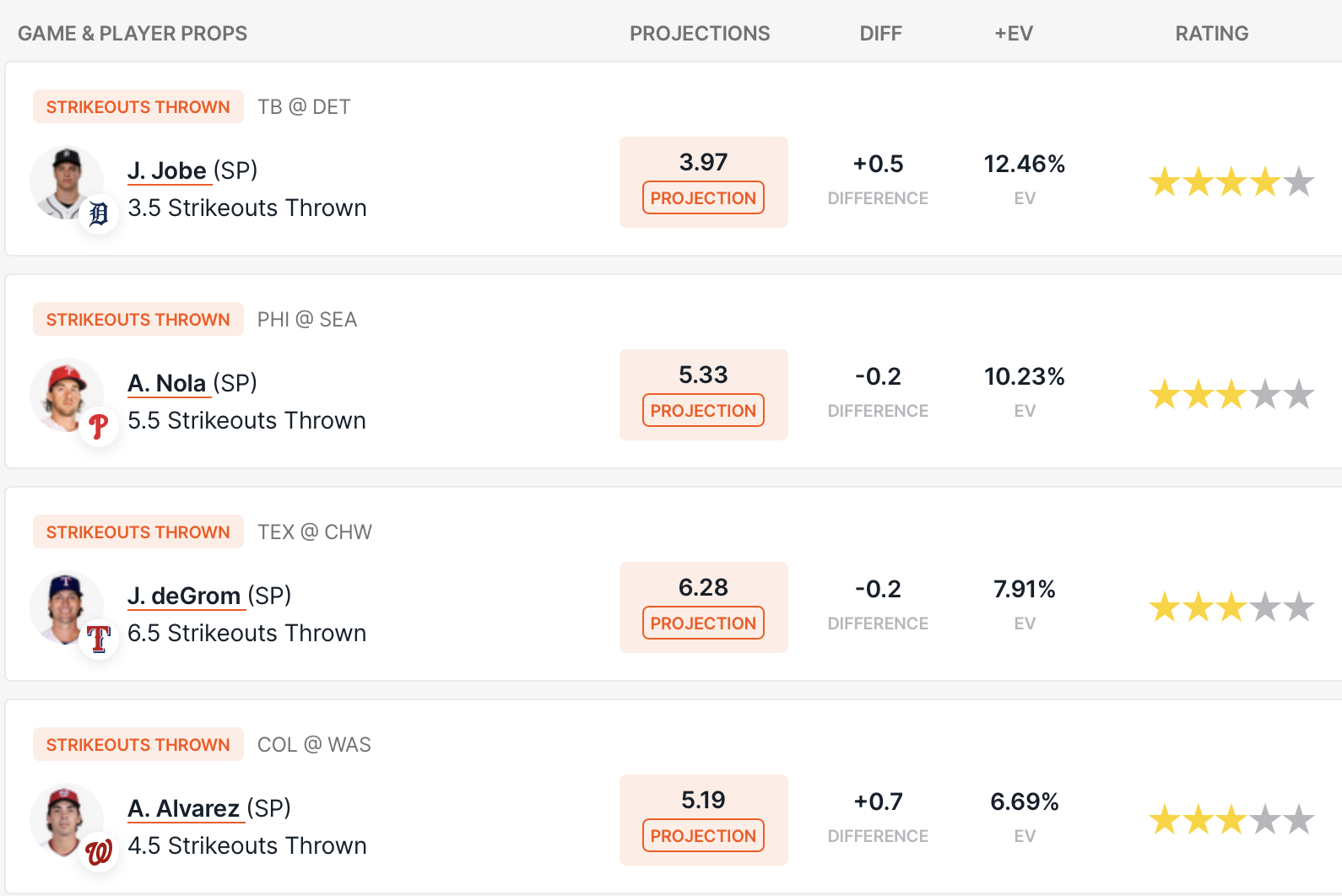Screen dimensions: 1342x896
Task: Click the 3.97 Projection button
Action: tap(703, 197)
